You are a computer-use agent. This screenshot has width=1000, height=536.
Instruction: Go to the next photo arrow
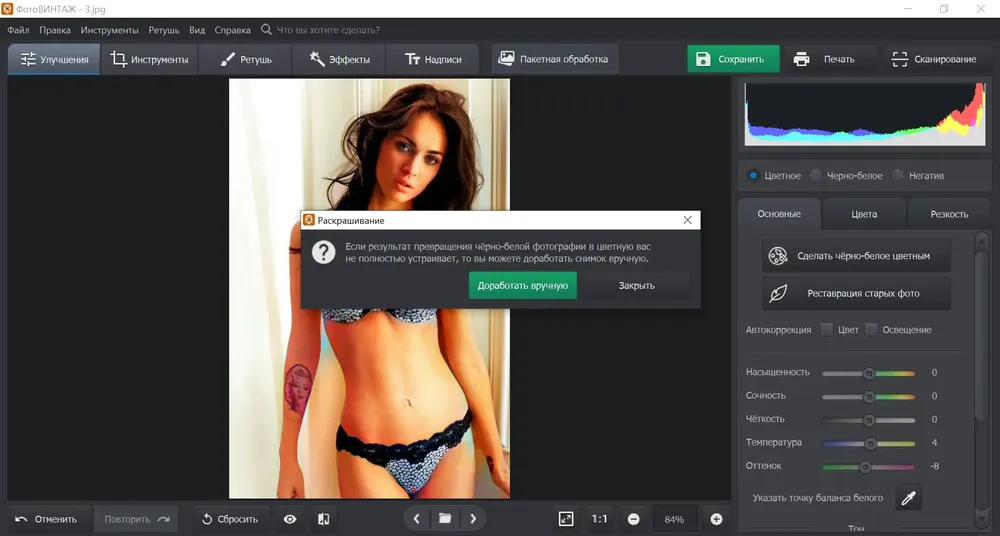(x=473, y=519)
